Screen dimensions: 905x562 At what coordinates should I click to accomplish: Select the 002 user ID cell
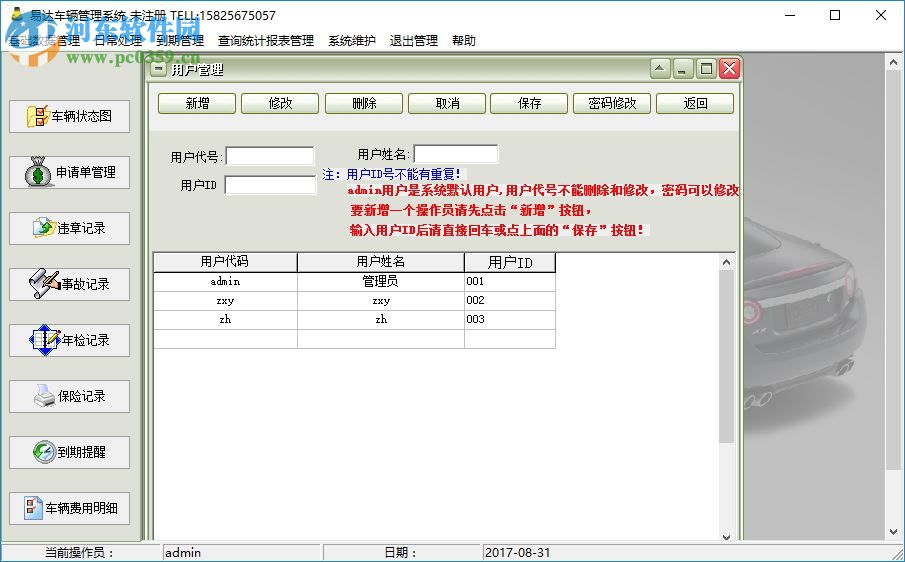coord(510,301)
